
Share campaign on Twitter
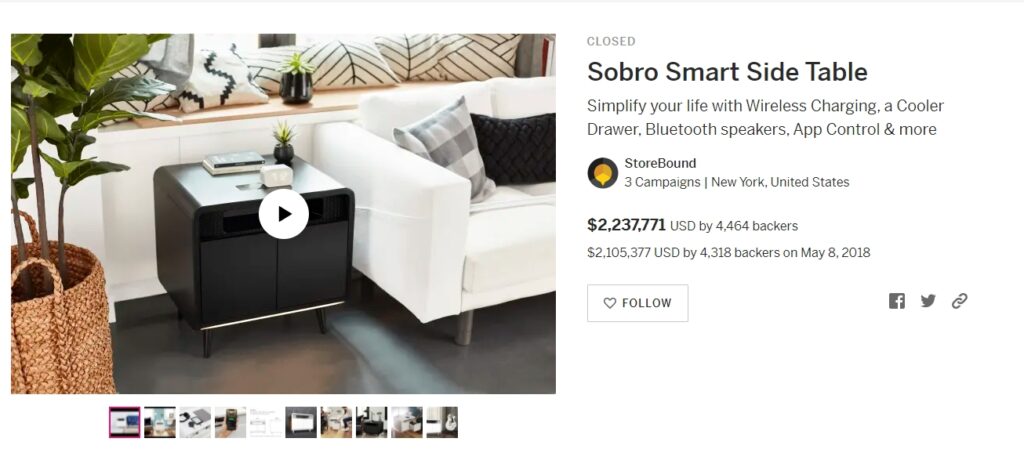coord(928,301)
